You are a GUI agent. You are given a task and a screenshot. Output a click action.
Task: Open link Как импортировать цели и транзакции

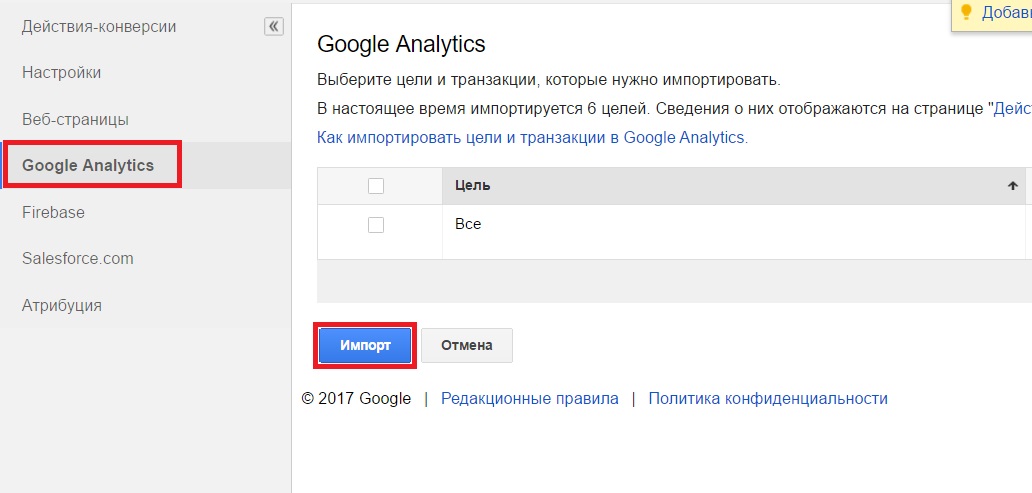click(532, 138)
